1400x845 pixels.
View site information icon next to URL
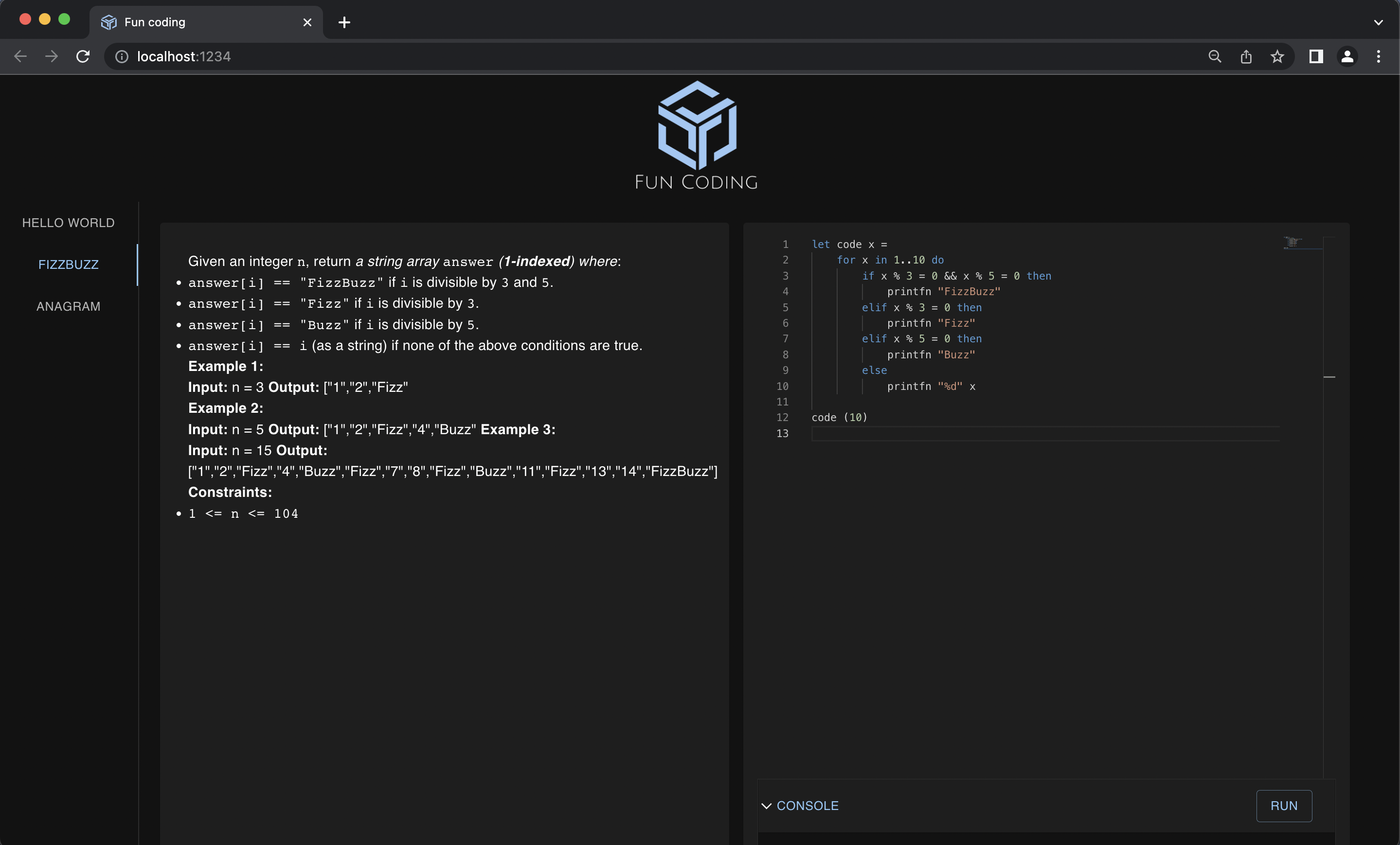(122, 56)
